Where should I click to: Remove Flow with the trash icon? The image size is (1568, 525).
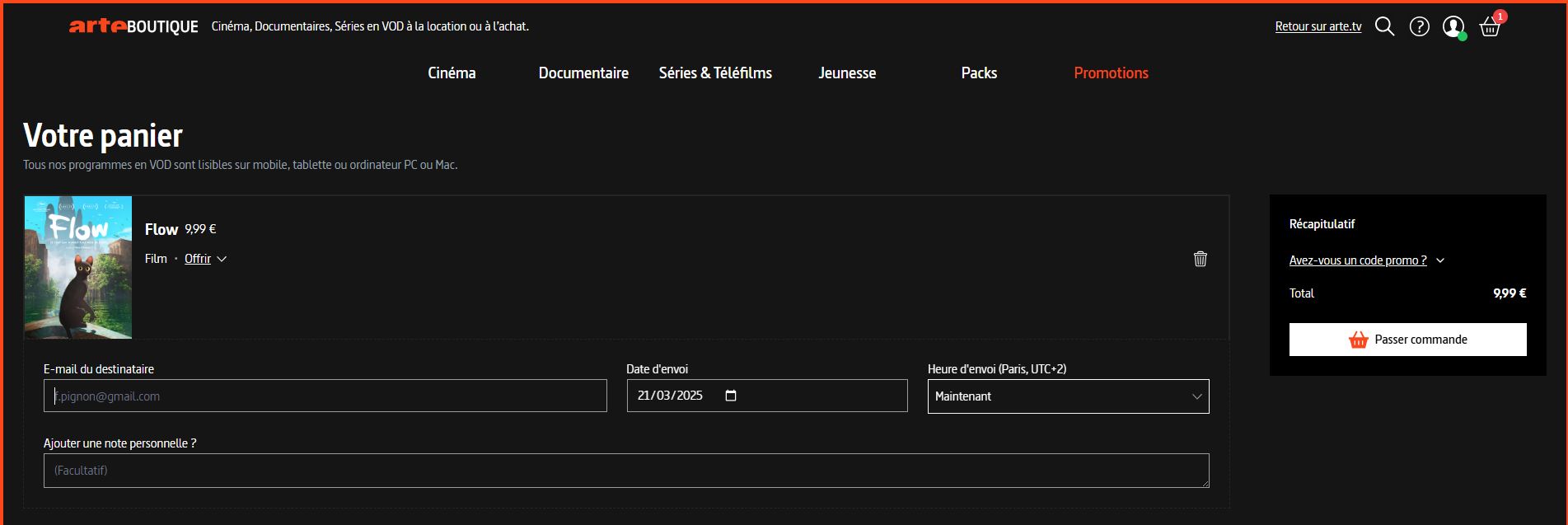1201,259
